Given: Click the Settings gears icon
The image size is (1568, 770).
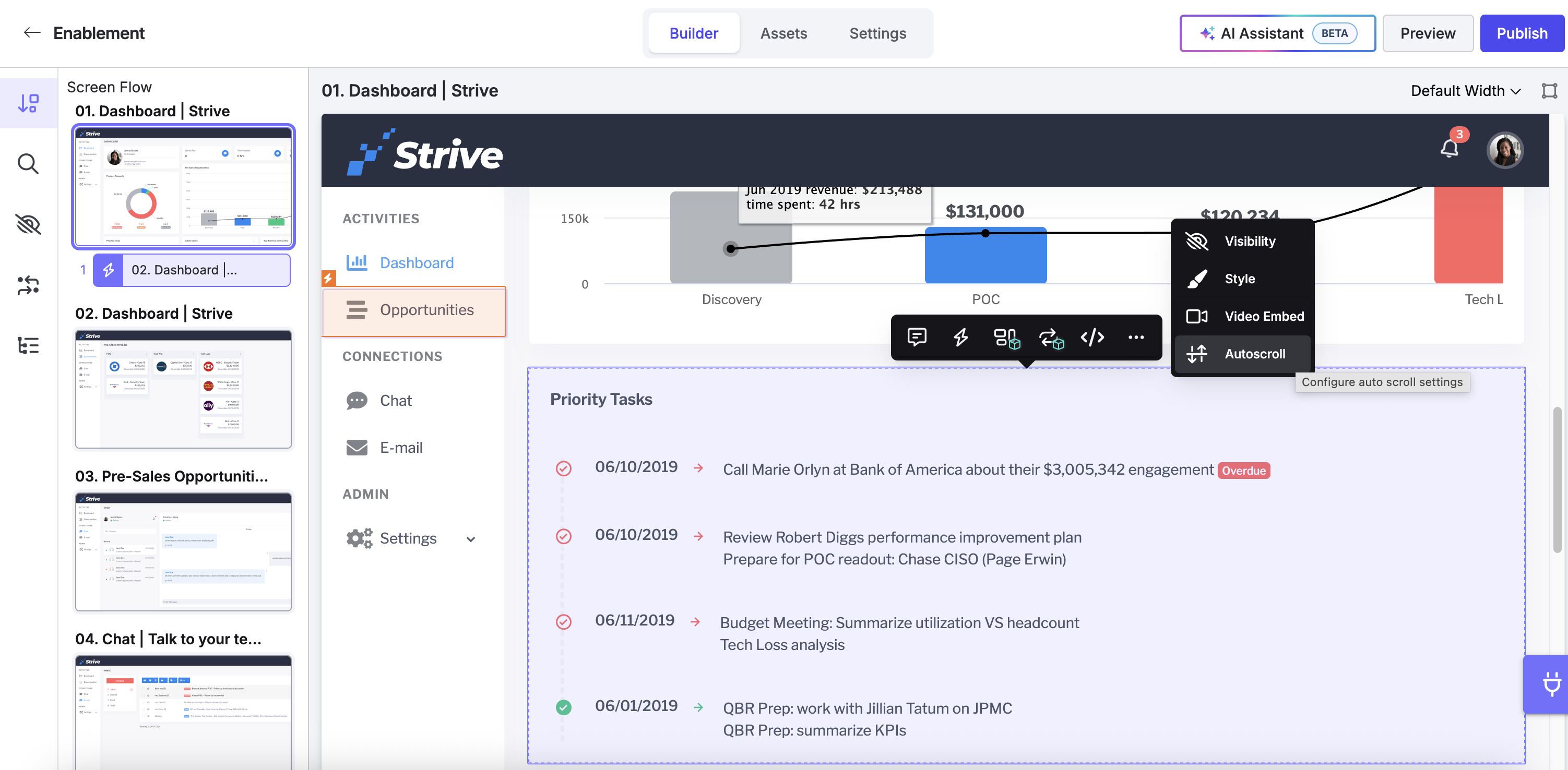Looking at the screenshot, I should tap(359, 538).
